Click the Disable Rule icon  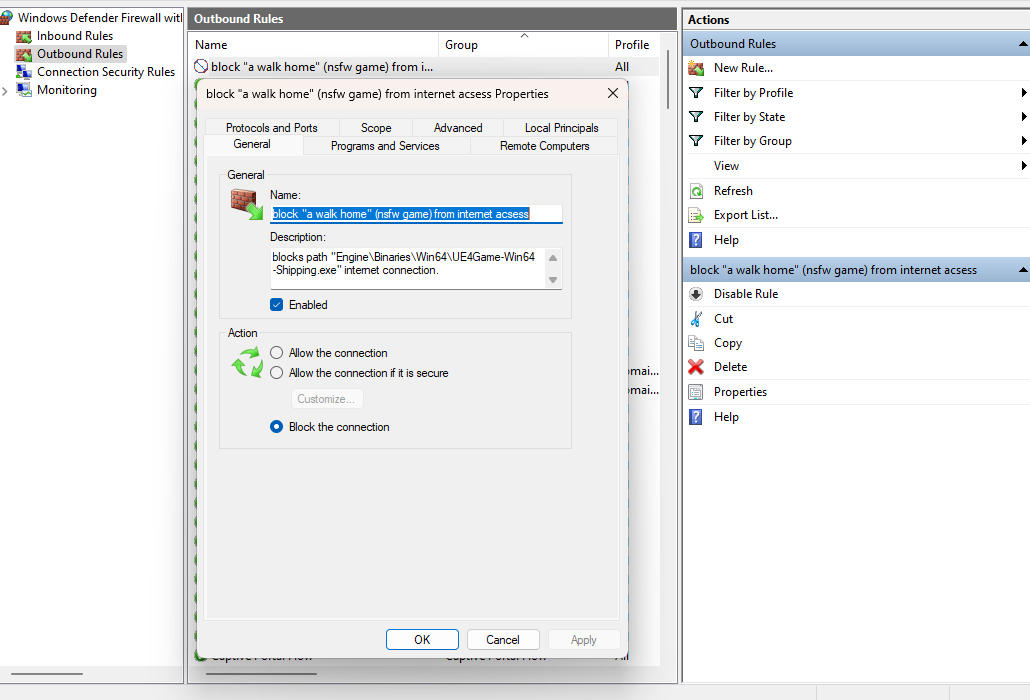pyautogui.click(x=696, y=294)
